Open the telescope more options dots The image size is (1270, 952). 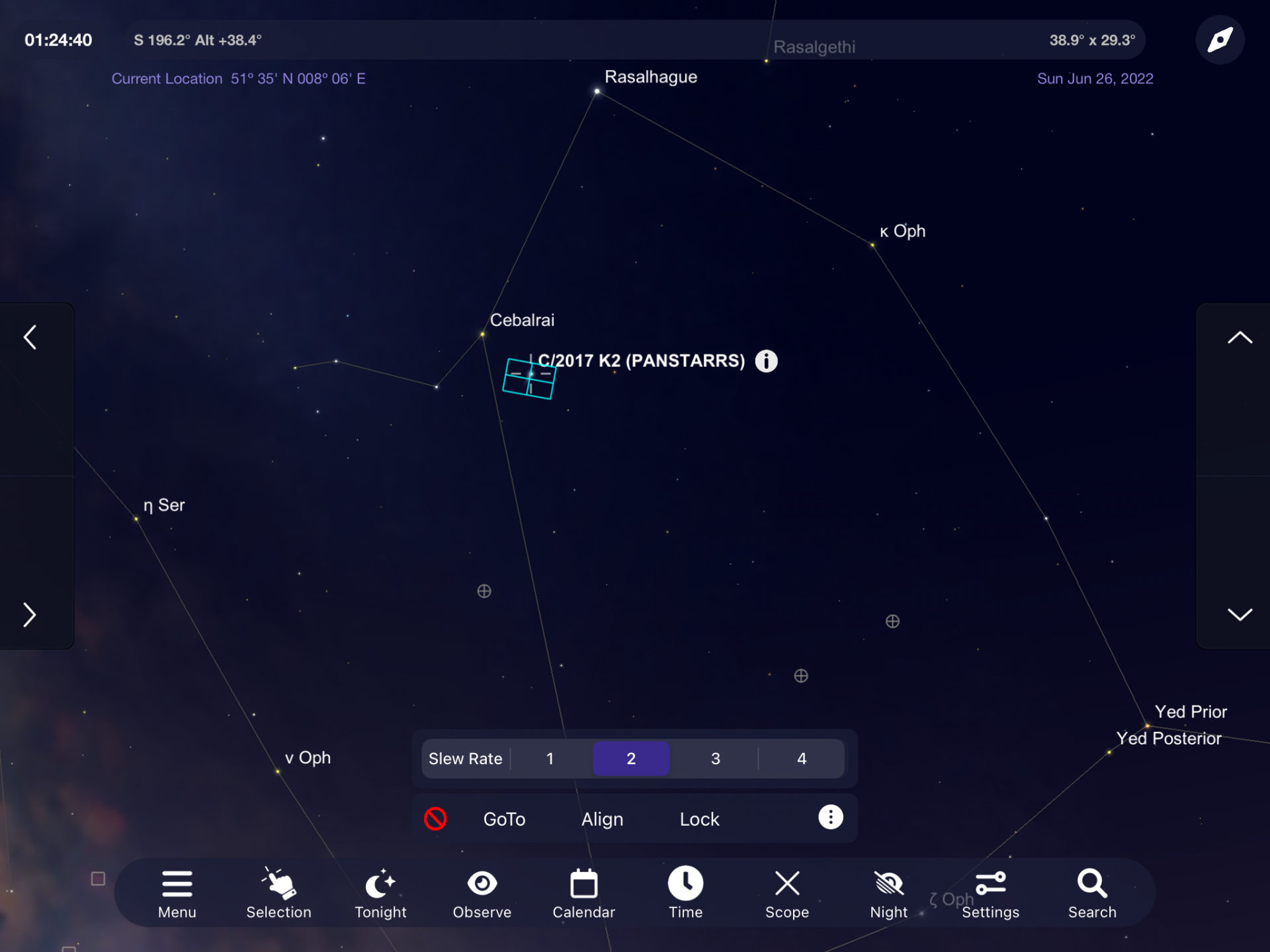point(830,817)
